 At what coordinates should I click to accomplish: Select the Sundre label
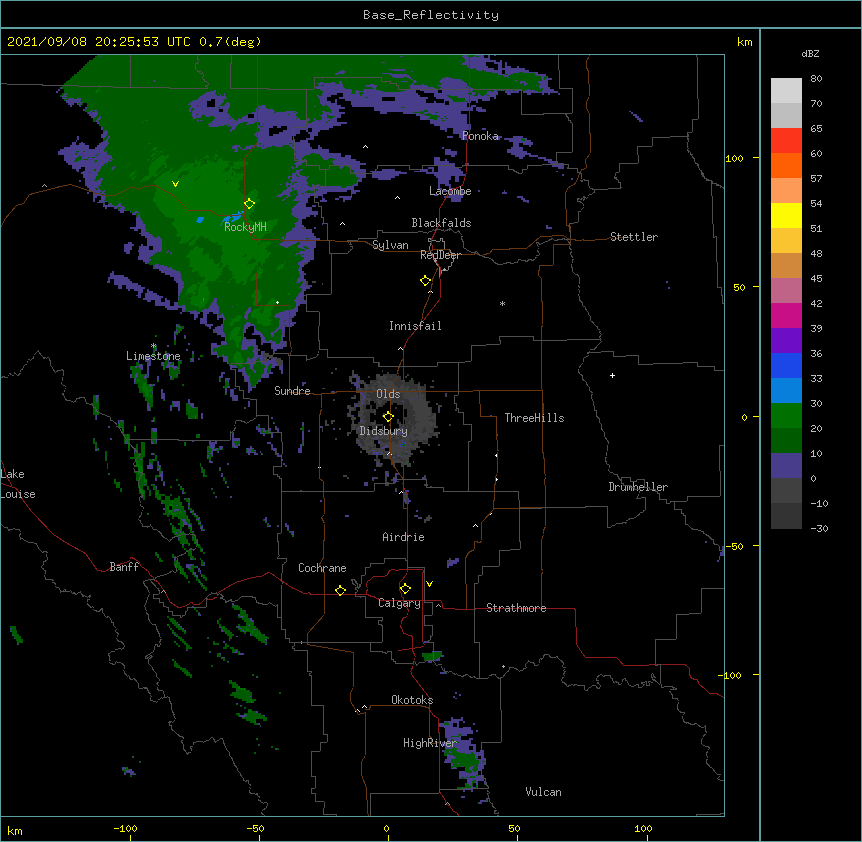click(x=292, y=391)
